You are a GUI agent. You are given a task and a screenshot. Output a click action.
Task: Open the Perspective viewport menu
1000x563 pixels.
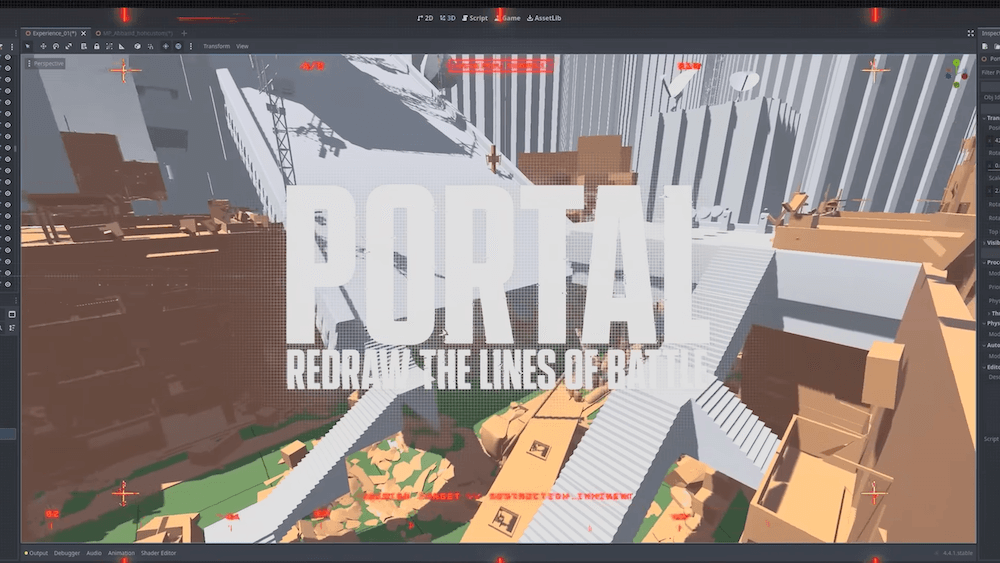(45, 64)
